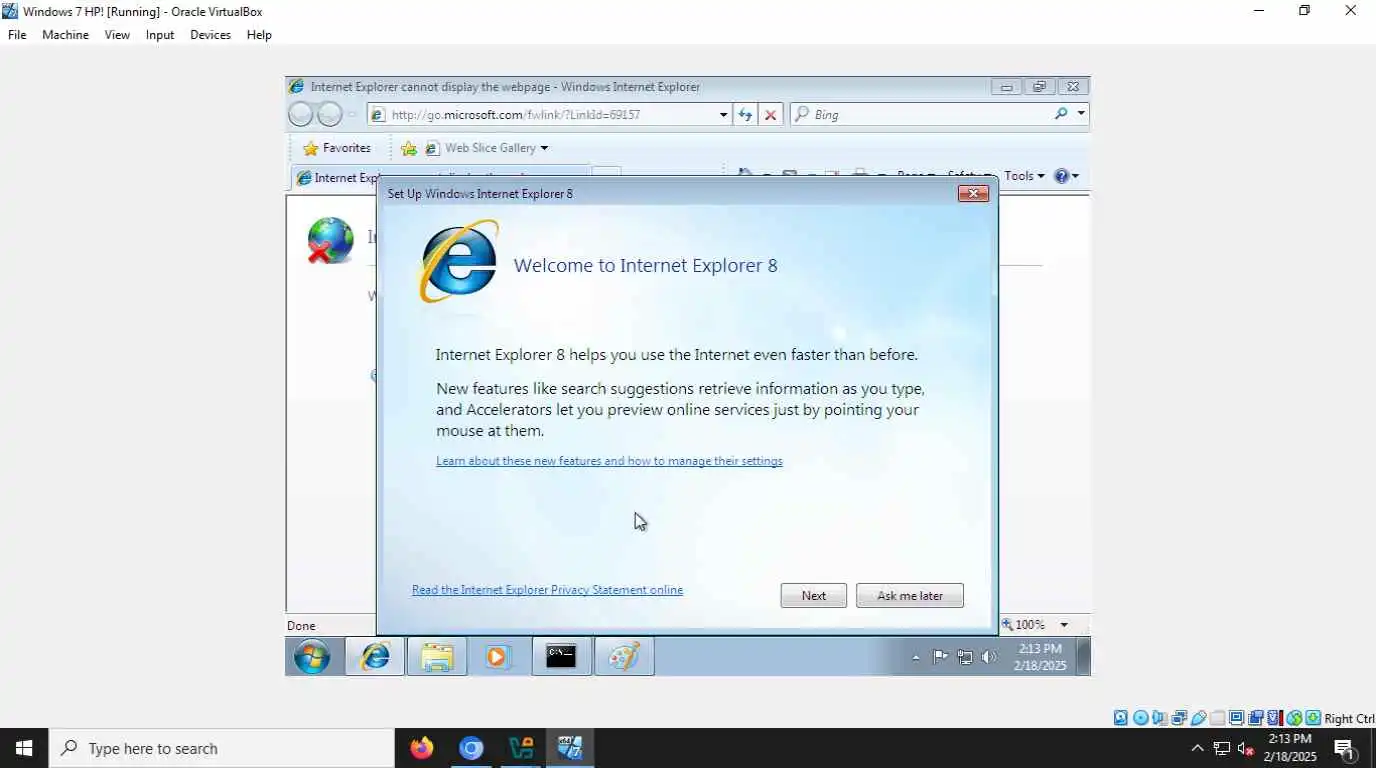Open host notification center icon
Screen dimensions: 1376x768
click(x=1345, y=748)
